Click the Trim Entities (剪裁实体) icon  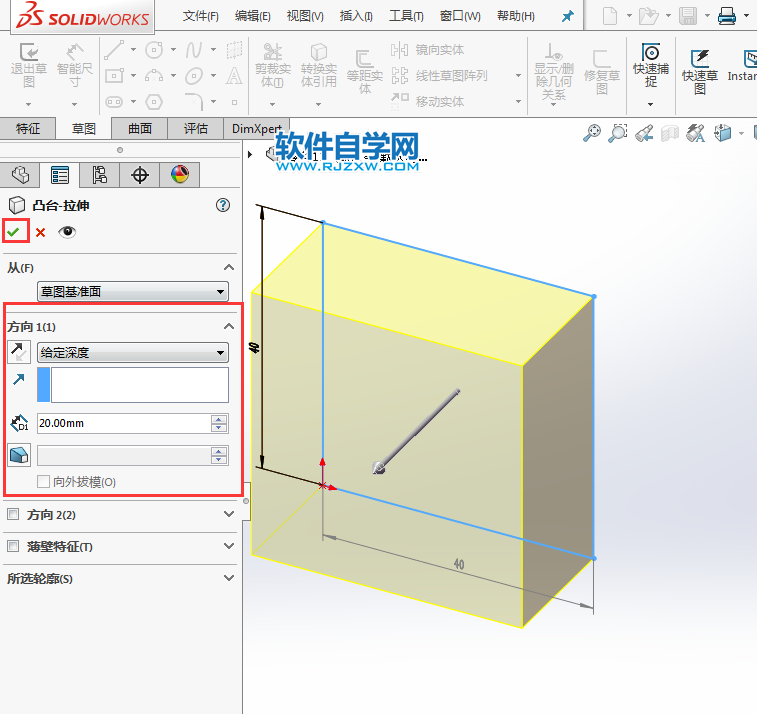click(273, 52)
